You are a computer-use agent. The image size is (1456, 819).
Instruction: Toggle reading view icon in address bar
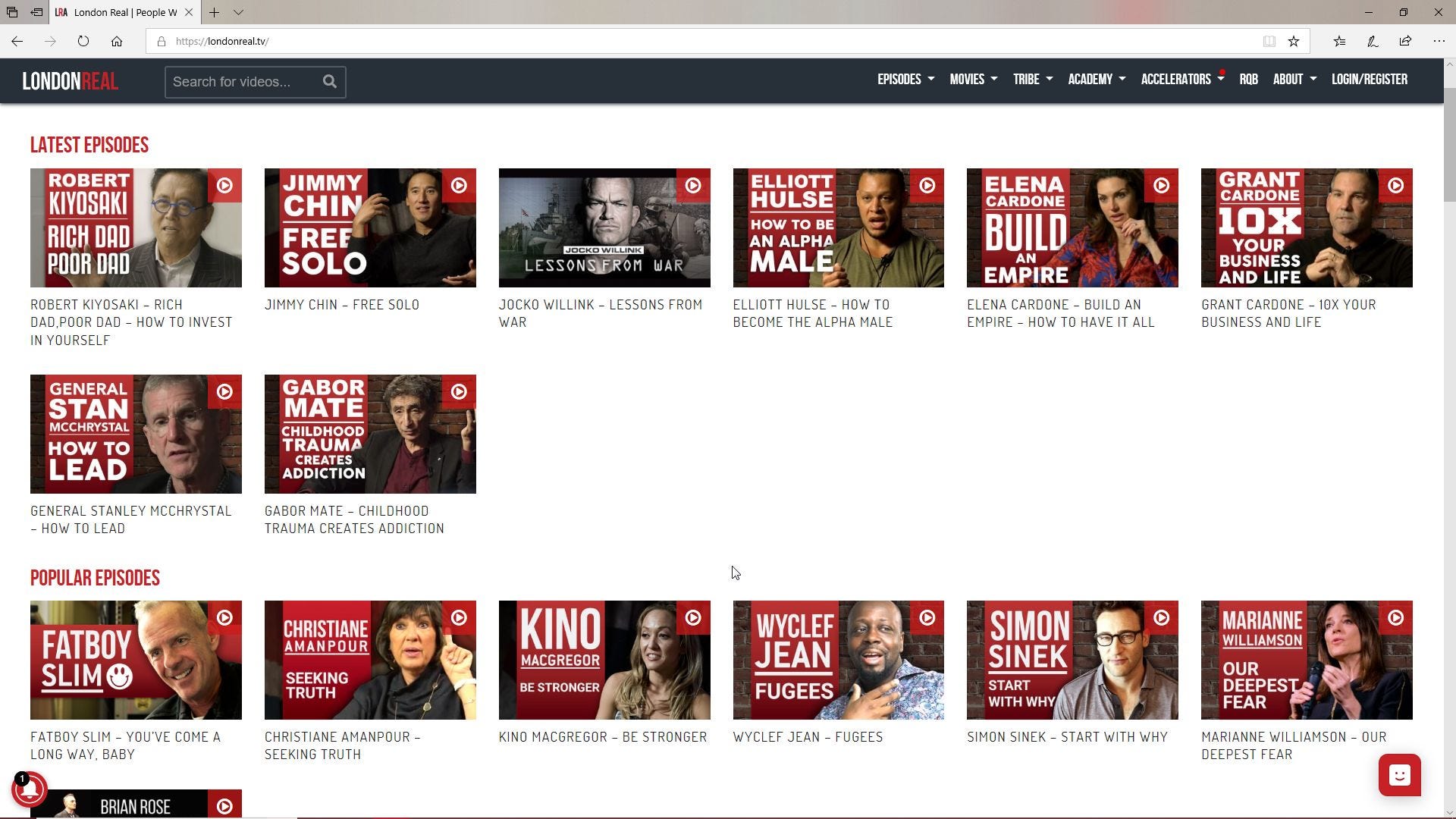click(1269, 41)
